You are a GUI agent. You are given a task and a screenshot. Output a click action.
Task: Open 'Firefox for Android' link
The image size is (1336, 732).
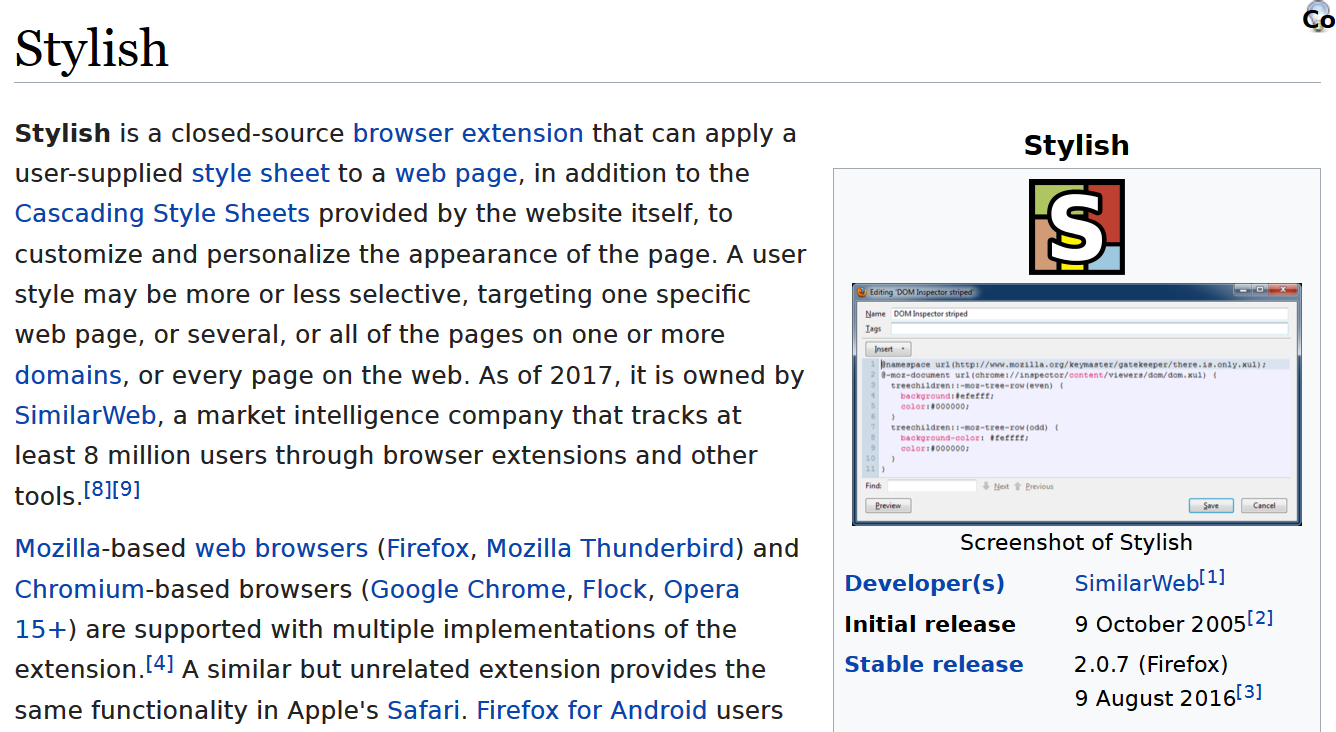point(592,711)
